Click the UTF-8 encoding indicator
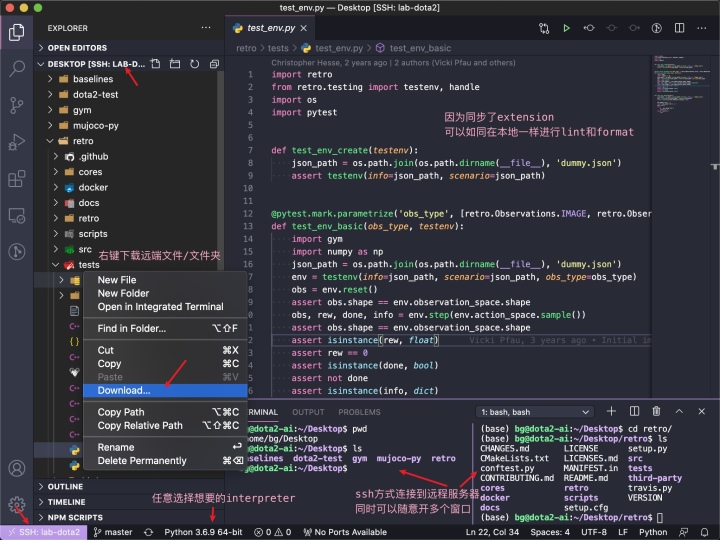Viewport: 720px width, 540px height. click(x=594, y=532)
